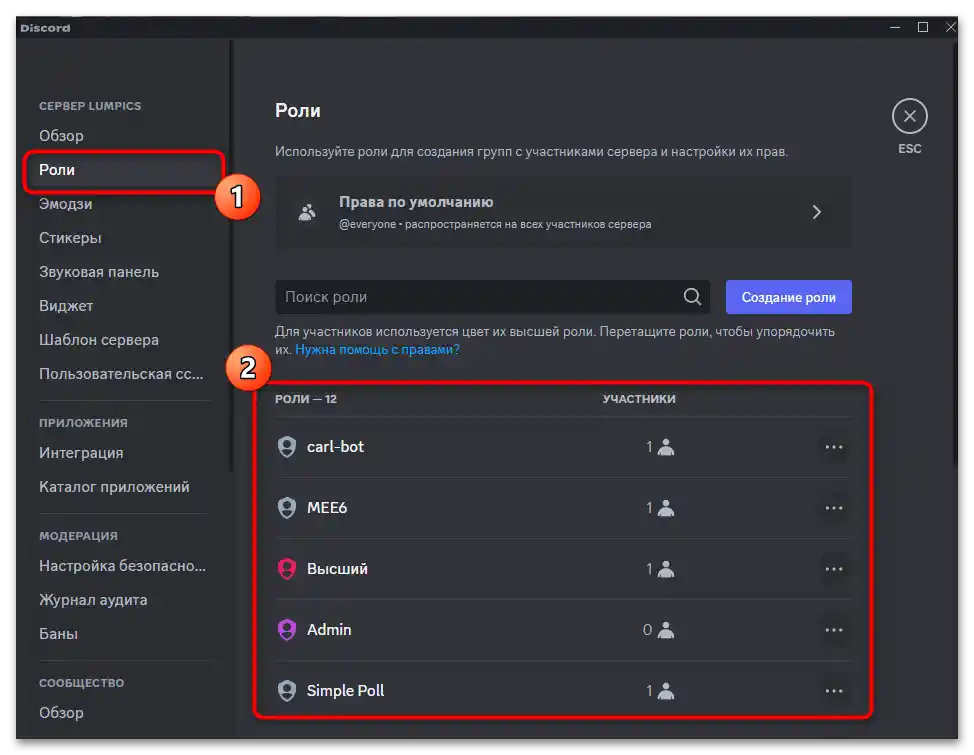The width and height of the screenshot is (974, 755).
Task: Click the MEE6 role shield icon
Action: point(287,508)
